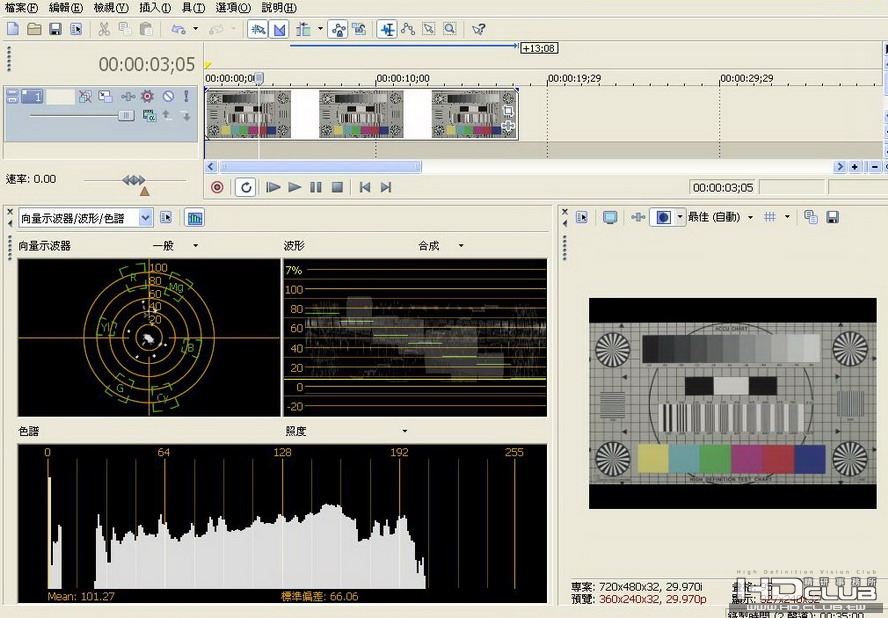
Task: Open the 編輯(E) menu
Action: (66, 7)
